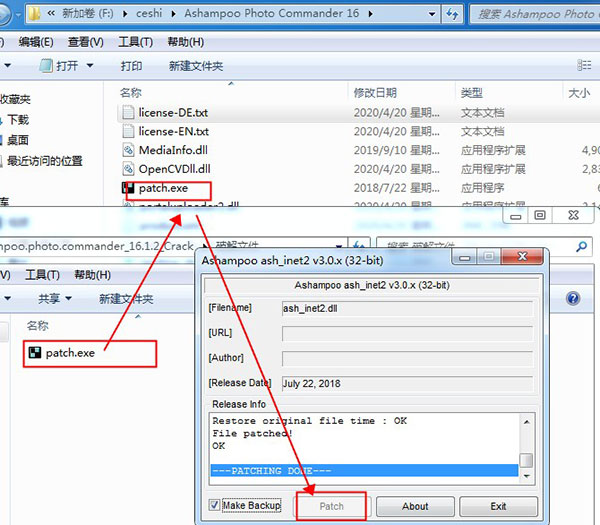Click the 'File patched!' log line
600x525 pixels.
tap(252, 433)
